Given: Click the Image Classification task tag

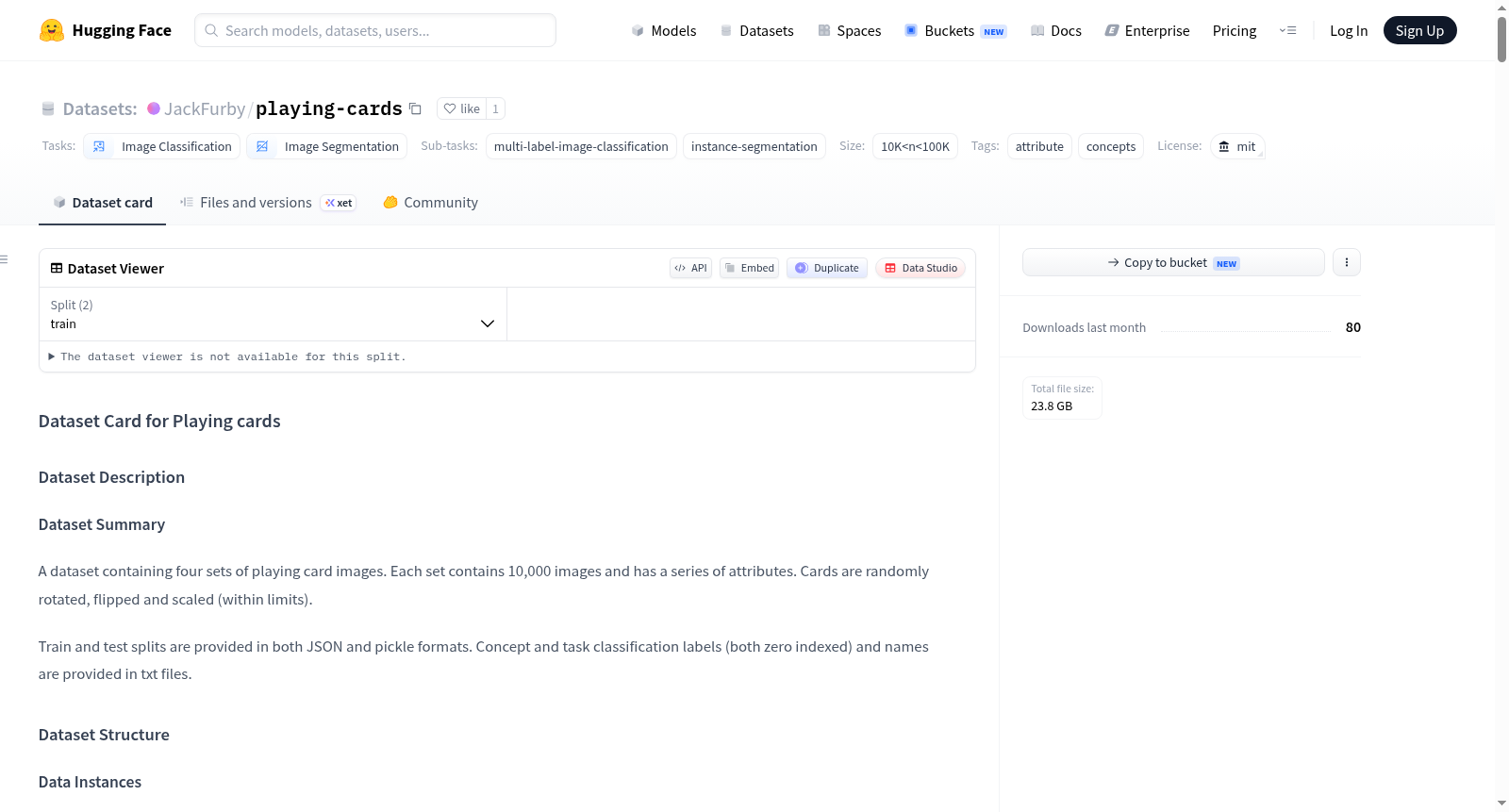Looking at the screenshot, I should point(161,146).
